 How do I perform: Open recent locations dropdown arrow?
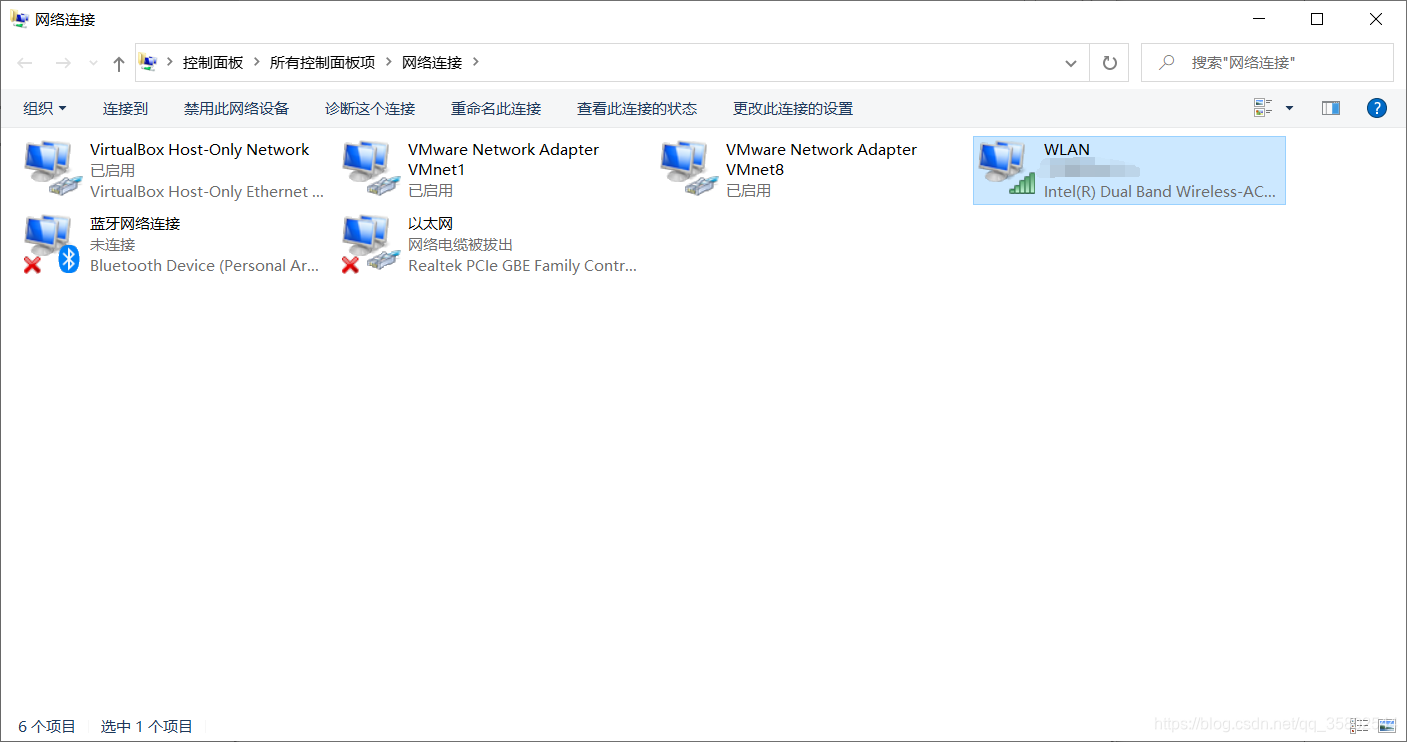click(x=94, y=63)
